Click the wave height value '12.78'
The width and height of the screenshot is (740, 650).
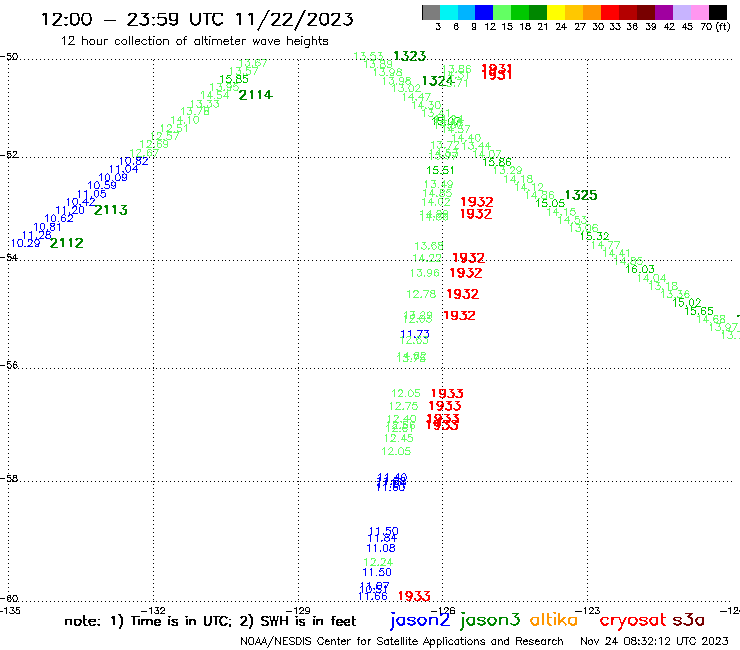(421, 294)
